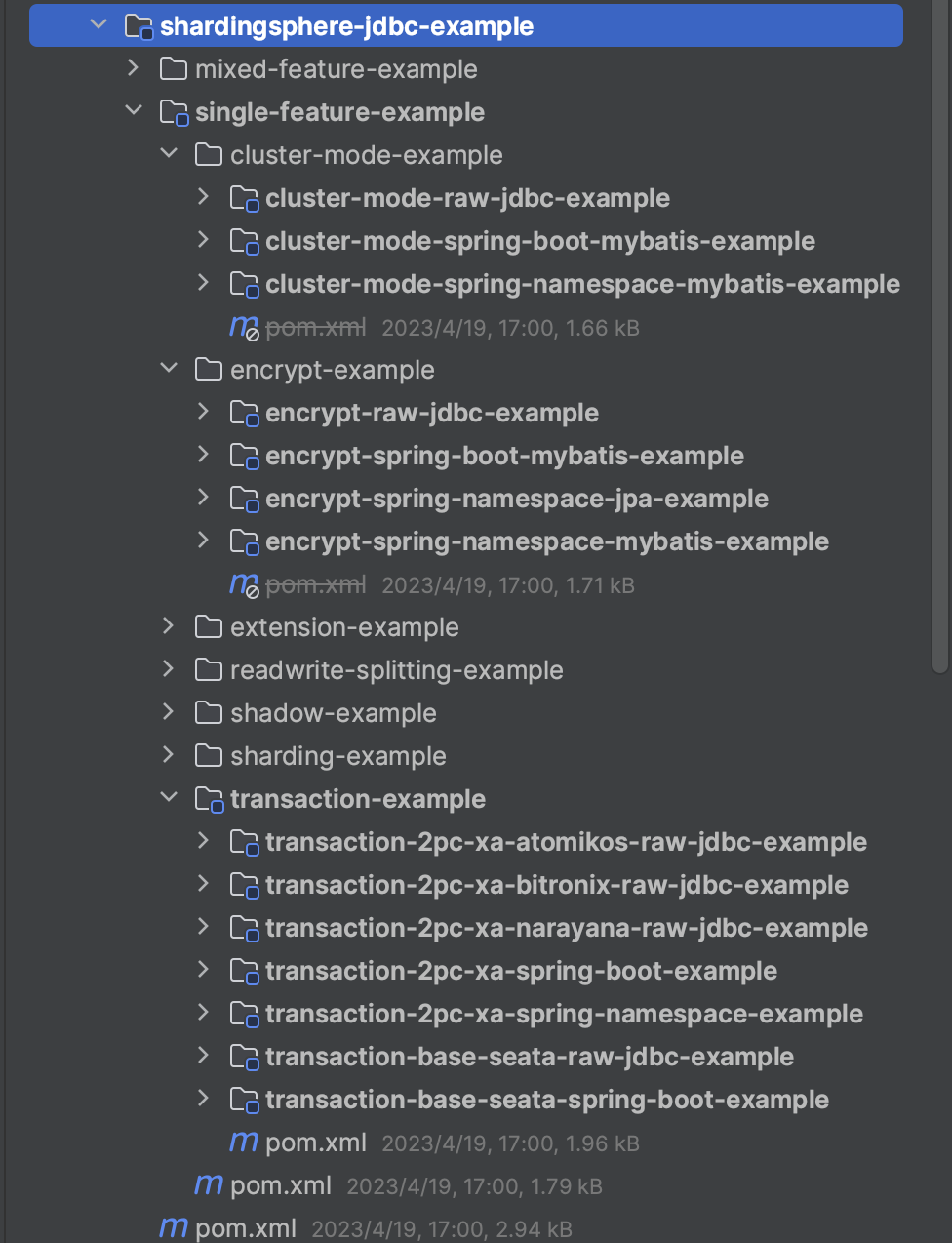Click the module icon of transaction-example

click(209, 798)
